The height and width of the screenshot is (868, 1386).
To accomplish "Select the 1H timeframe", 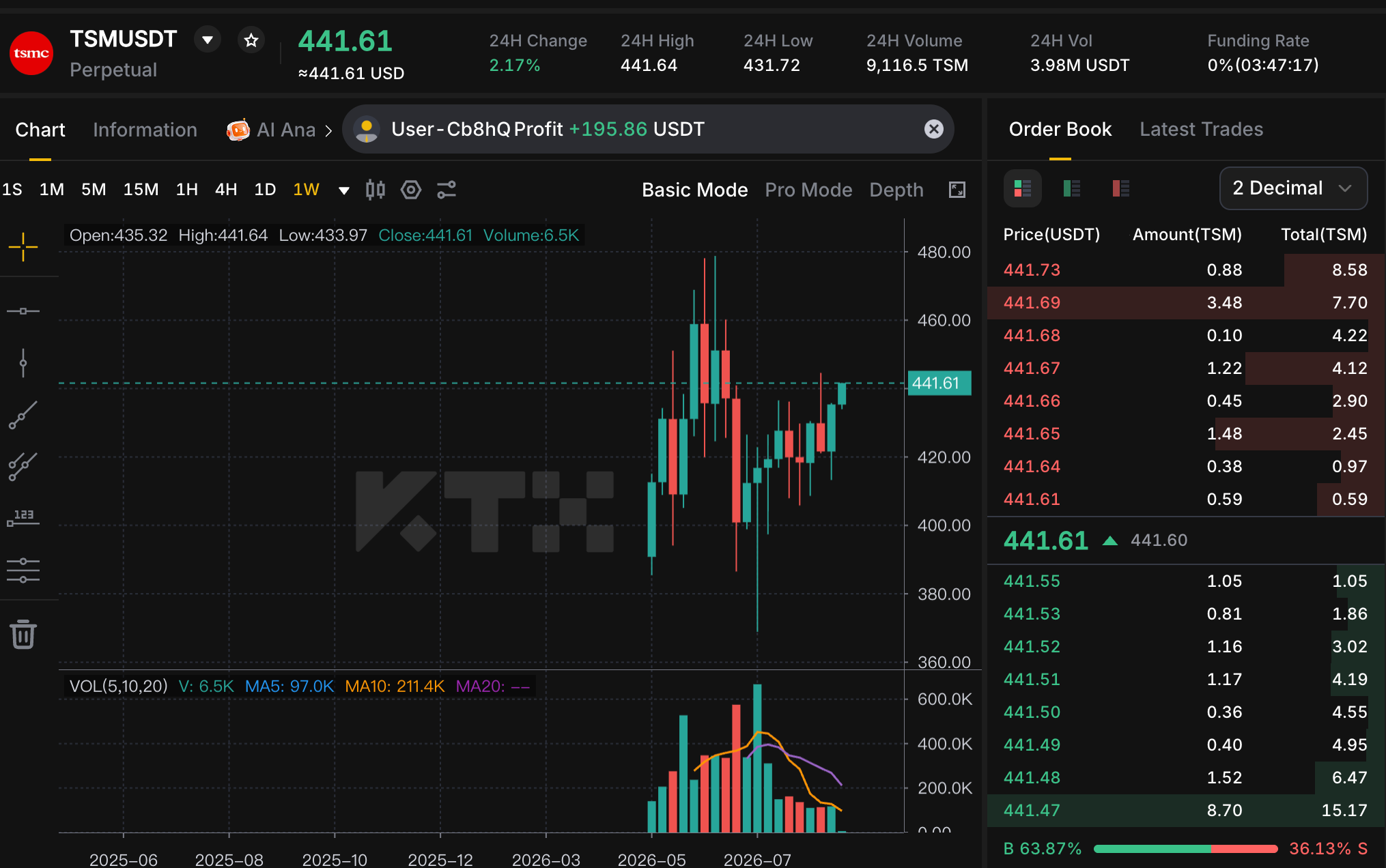I will click(186, 190).
